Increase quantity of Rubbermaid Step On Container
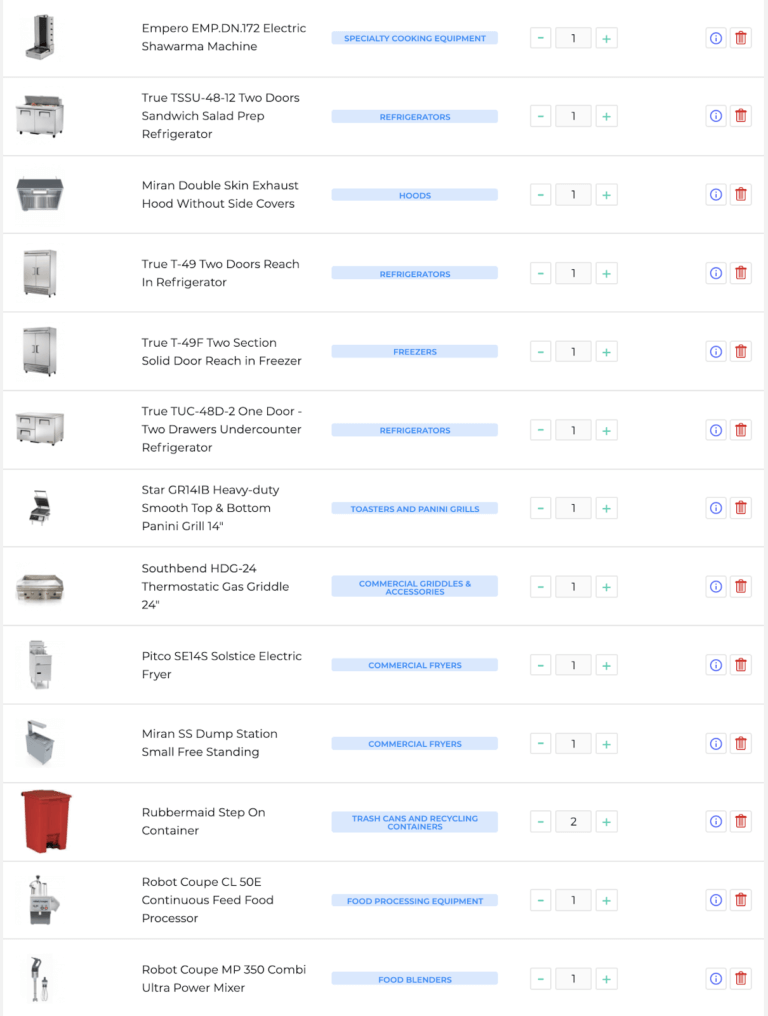768x1016 pixels. [x=606, y=822]
